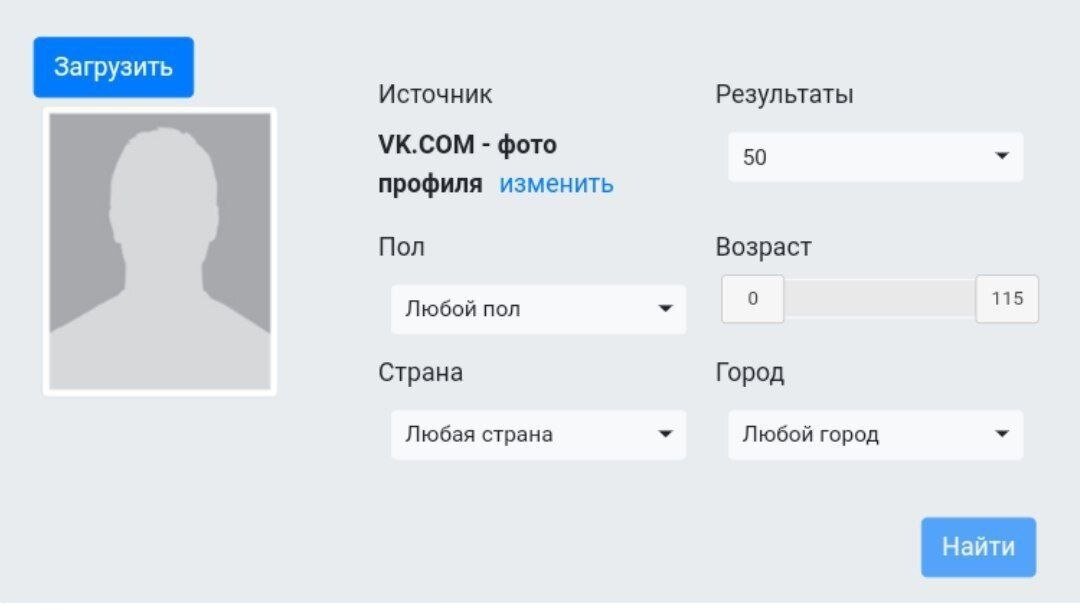Click the arrow icon on the 50 dropdown
Image resolution: width=1080 pixels, height=610 pixels.
click(x=1002, y=156)
